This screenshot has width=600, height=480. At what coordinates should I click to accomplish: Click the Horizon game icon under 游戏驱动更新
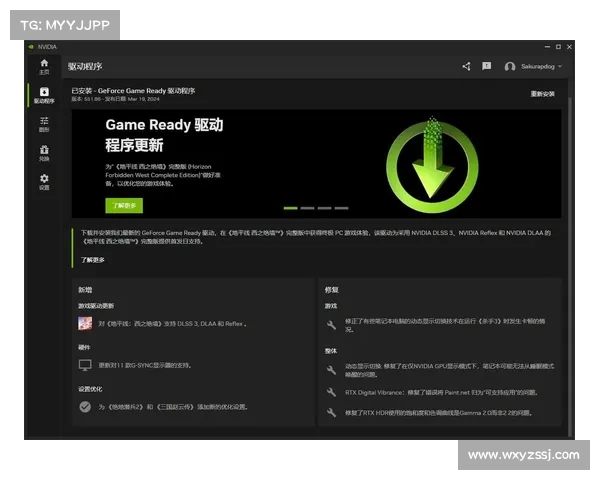85,323
